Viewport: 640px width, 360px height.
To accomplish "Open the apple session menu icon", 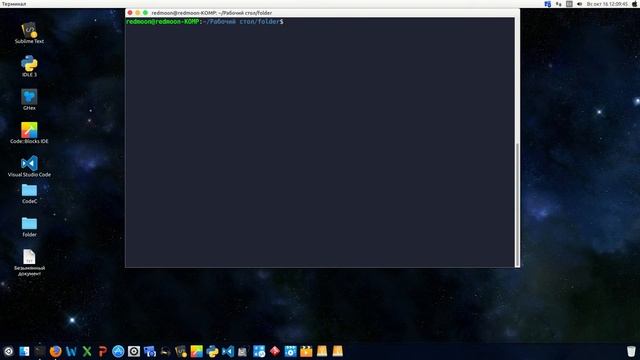I will [x=635, y=4].
